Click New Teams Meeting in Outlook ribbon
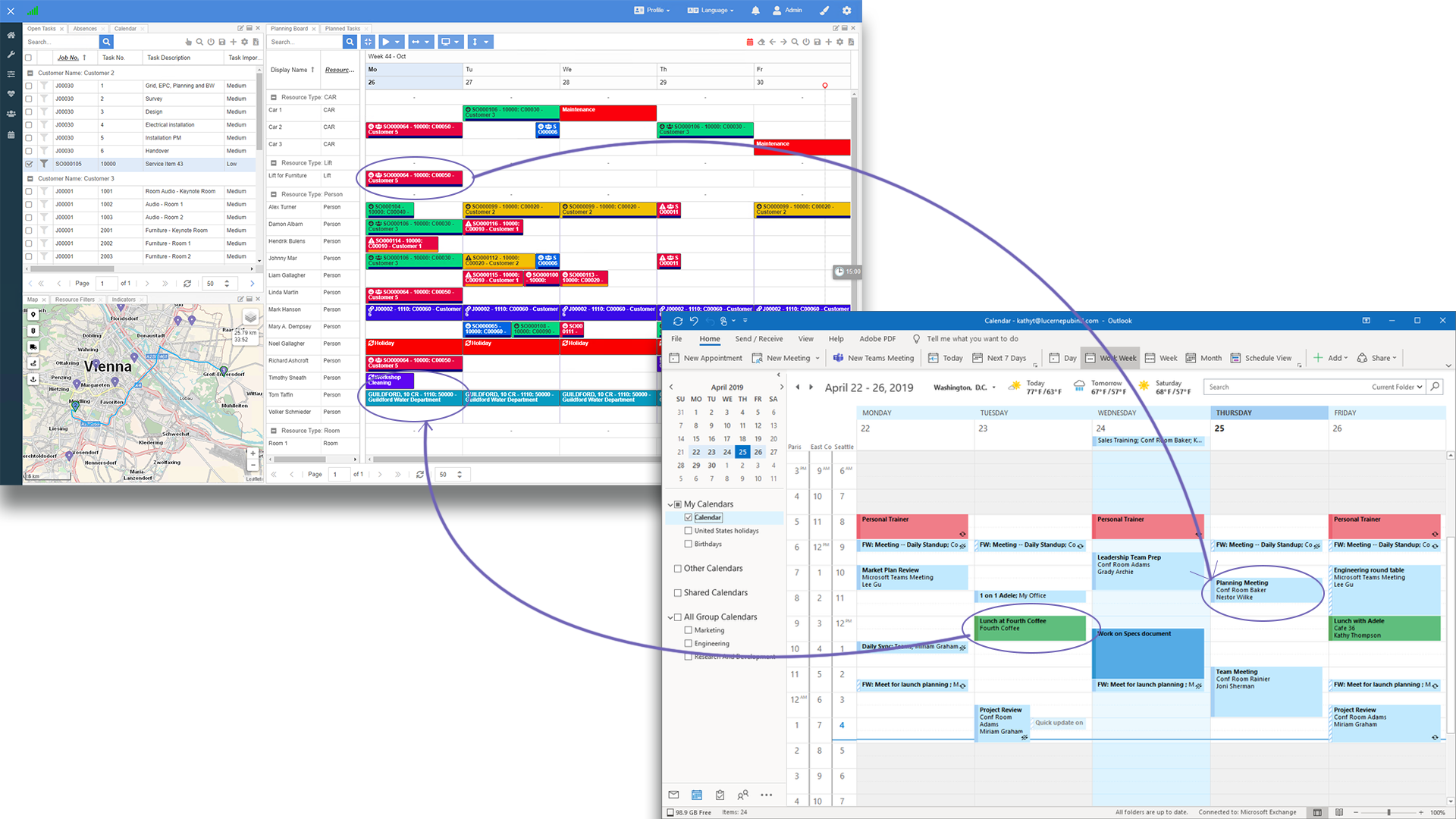The height and width of the screenshot is (819, 1456). click(874, 358)
